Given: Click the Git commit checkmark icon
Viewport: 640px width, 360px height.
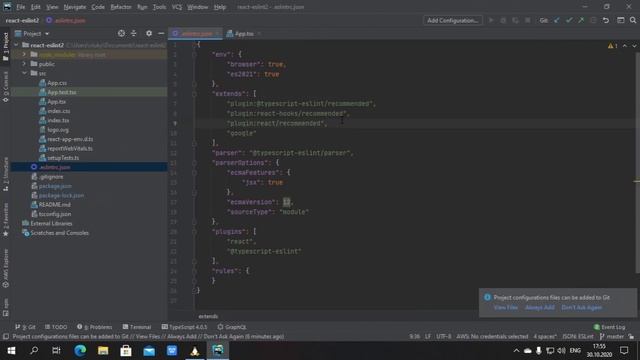Looking at the screenshot, I should click(569, 20).
